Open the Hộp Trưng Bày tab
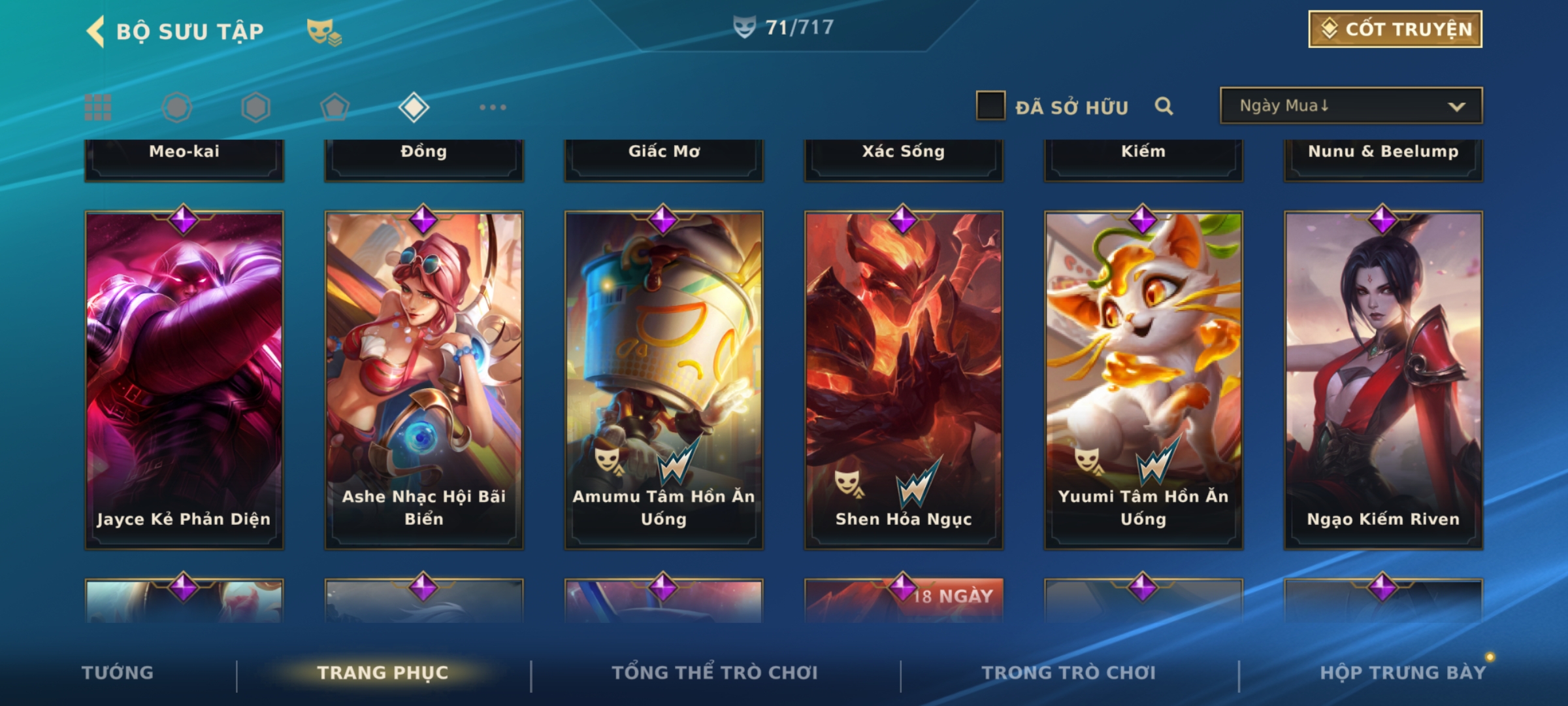 pos(1403,673)
